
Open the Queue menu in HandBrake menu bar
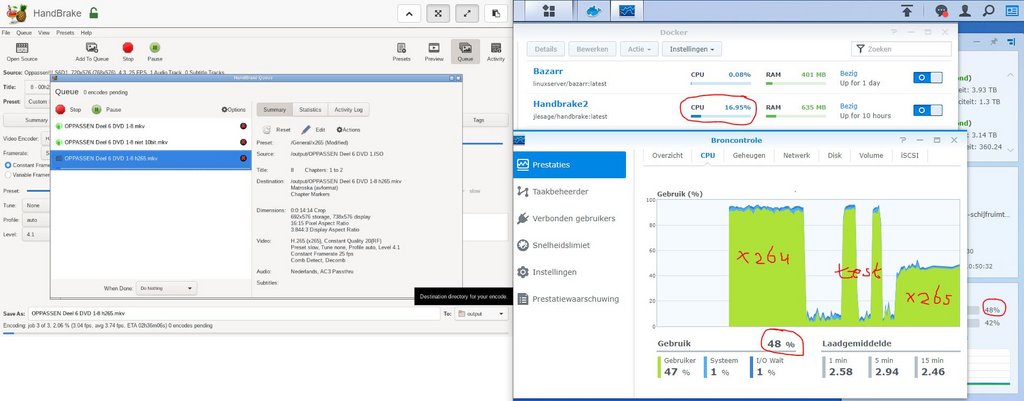coord(24,33)
